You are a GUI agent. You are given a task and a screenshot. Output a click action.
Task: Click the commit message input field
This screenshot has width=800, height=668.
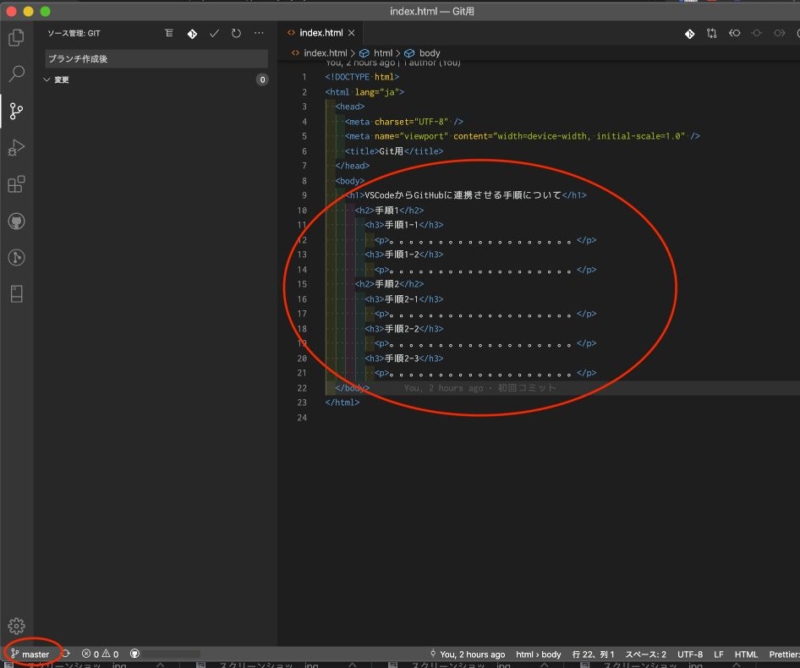(x=156, y=59)
